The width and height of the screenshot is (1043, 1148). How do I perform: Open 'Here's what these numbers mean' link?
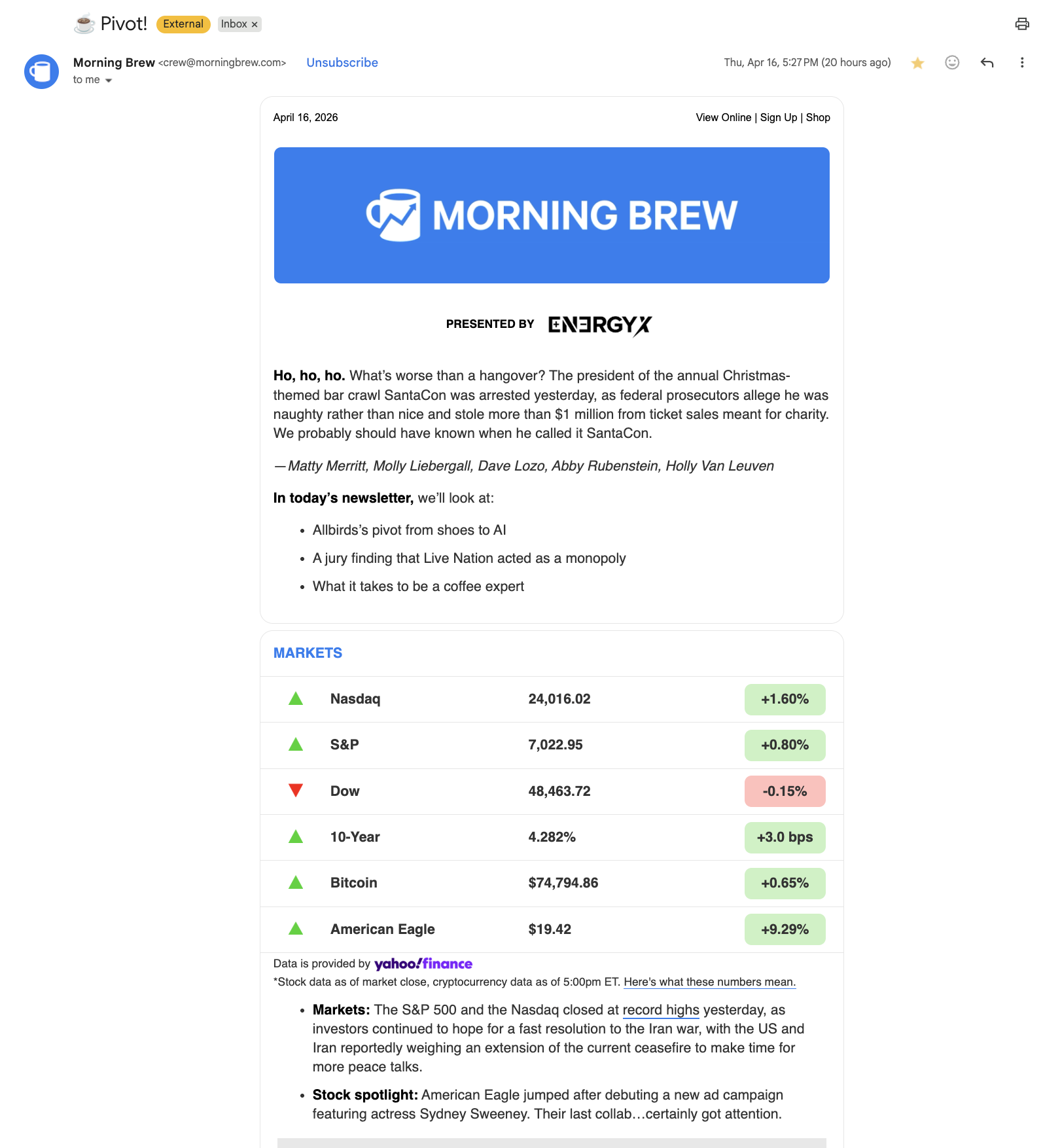(709, 982)
